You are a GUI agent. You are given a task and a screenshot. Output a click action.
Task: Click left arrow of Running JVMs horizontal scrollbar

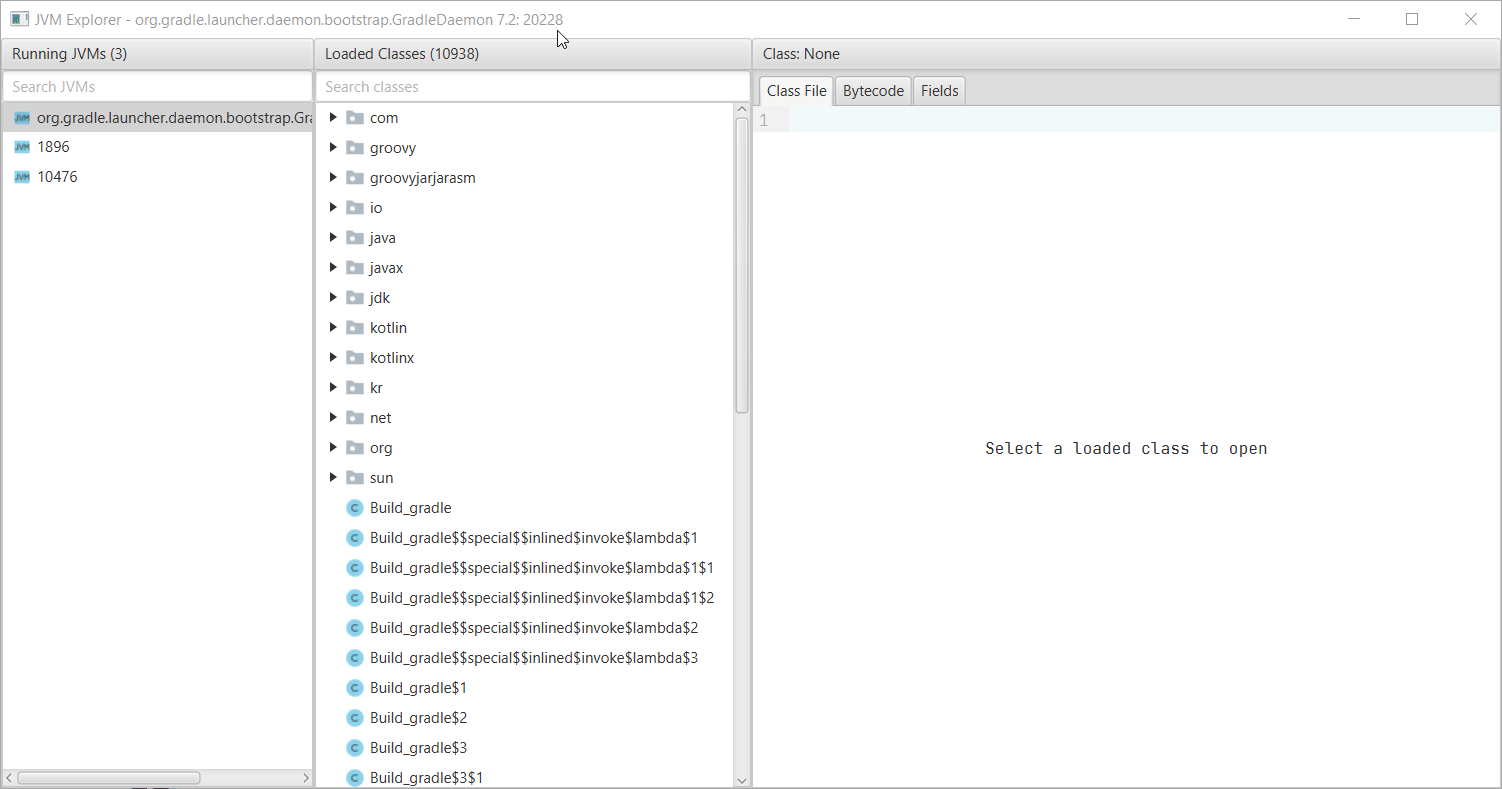tap(9, 778)
